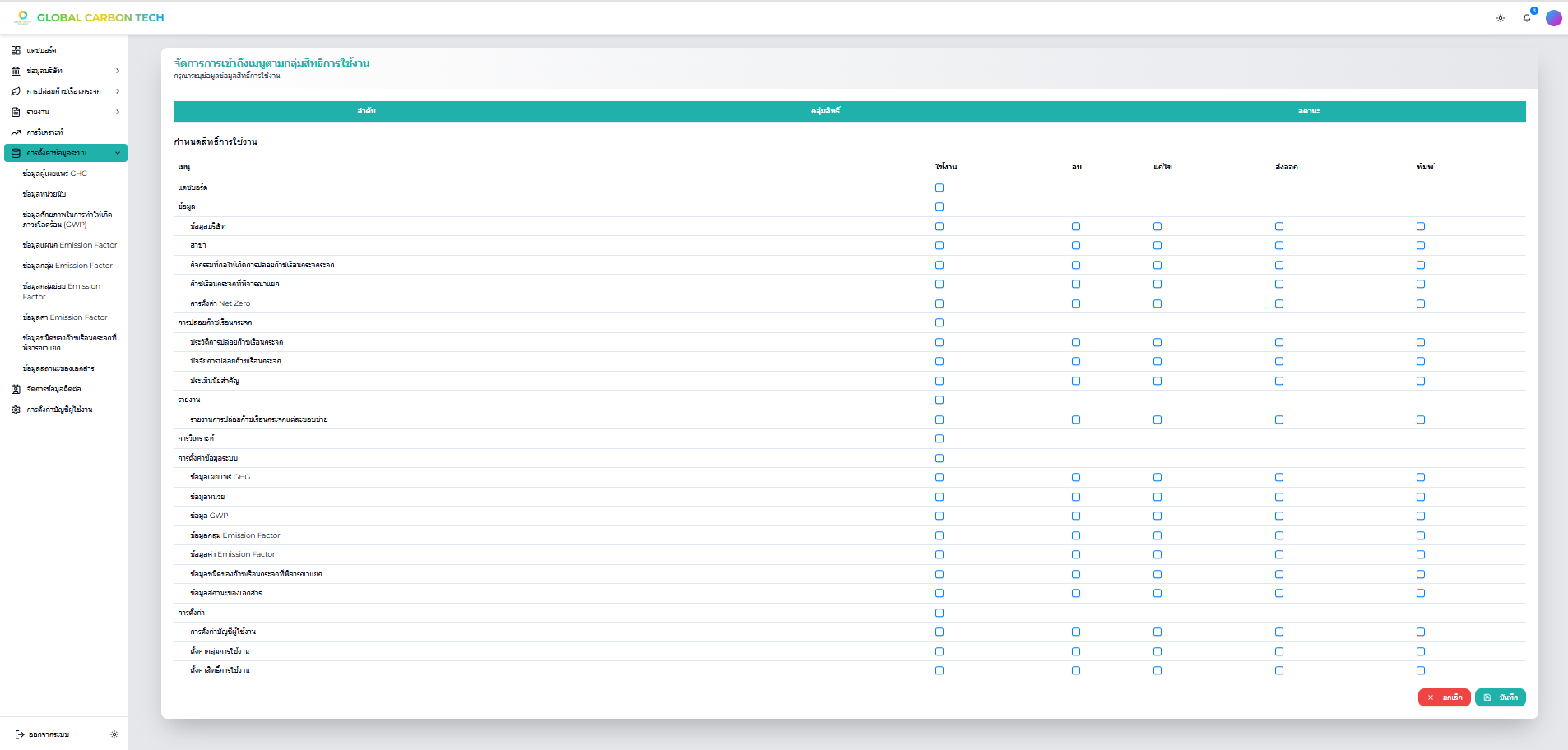Screen dimensions: 1568x750
Task: Tick พิมพ์ checkbox for การตั้งค่า Net Zero
Action: point(1421,303)
